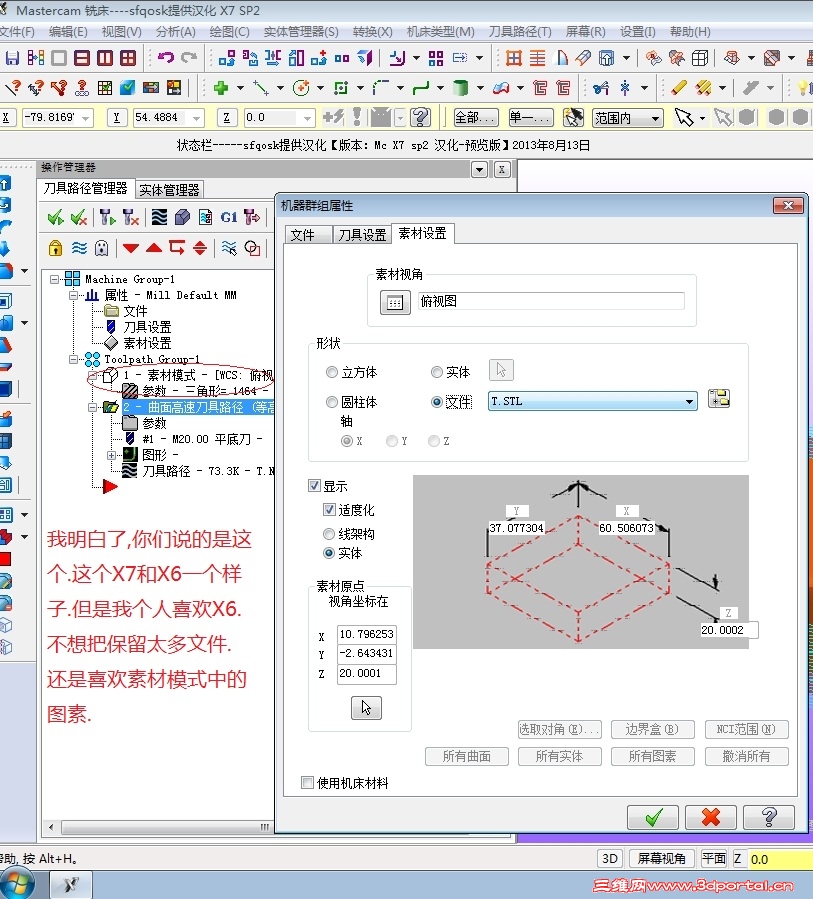
Task: Select the 文件 shape radio button
Action: click(437, 402)
